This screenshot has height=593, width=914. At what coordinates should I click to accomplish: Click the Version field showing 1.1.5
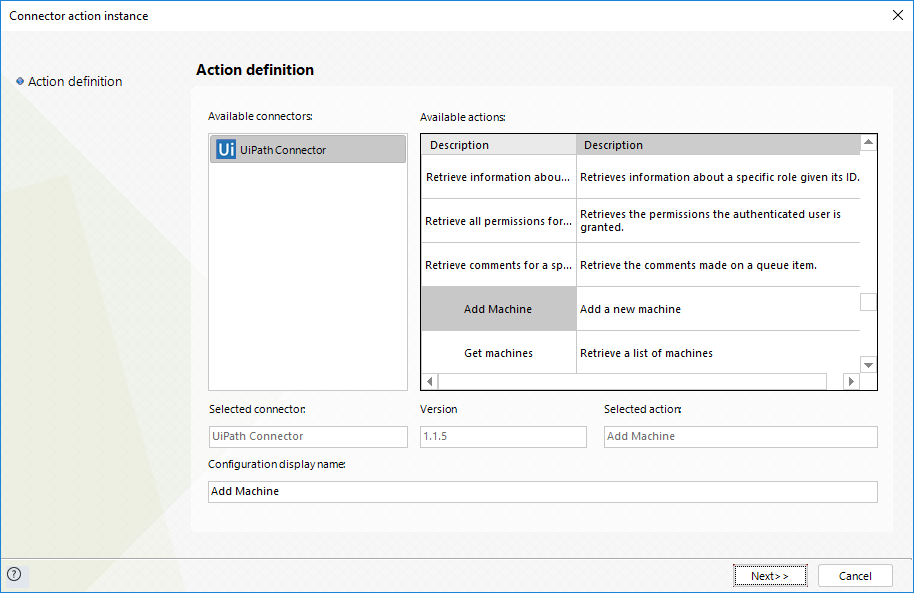(503, 437)
